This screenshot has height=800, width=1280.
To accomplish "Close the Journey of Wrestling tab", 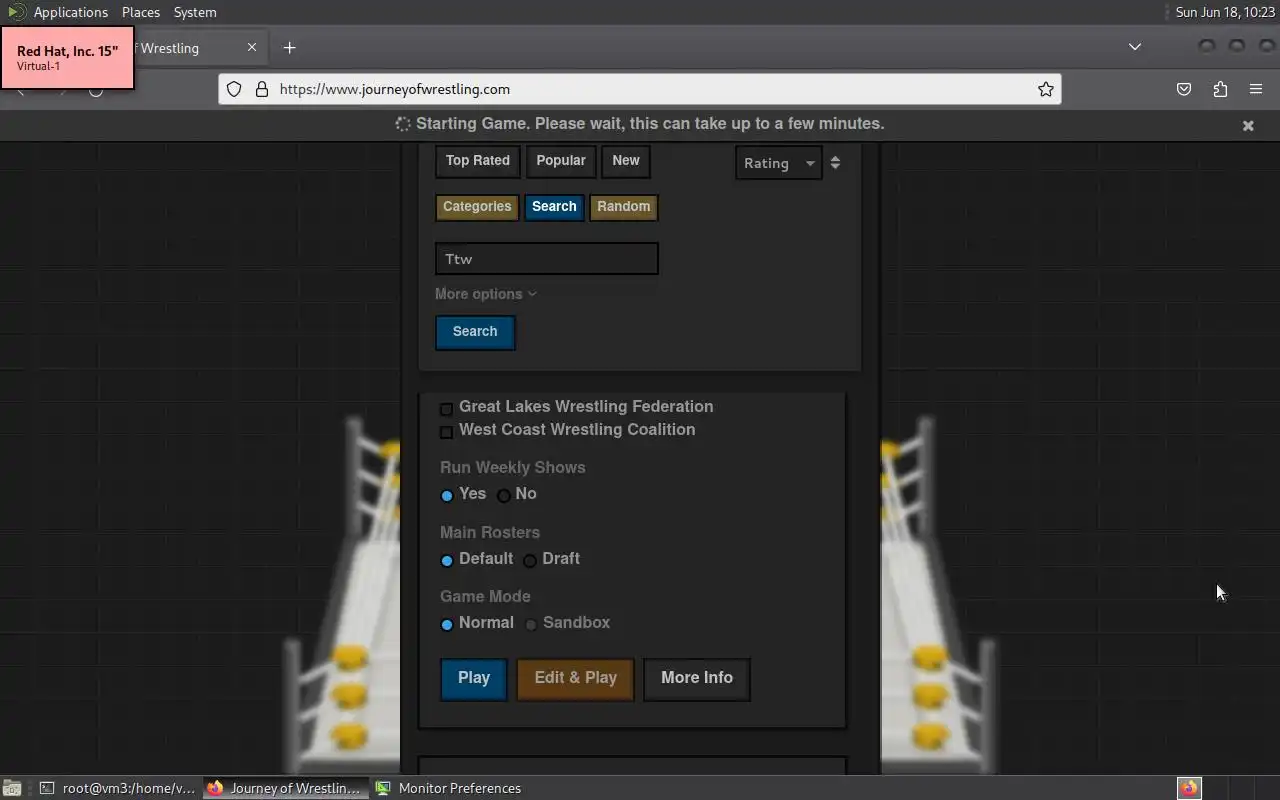I will pyautogui.click(x=252, y=47).
